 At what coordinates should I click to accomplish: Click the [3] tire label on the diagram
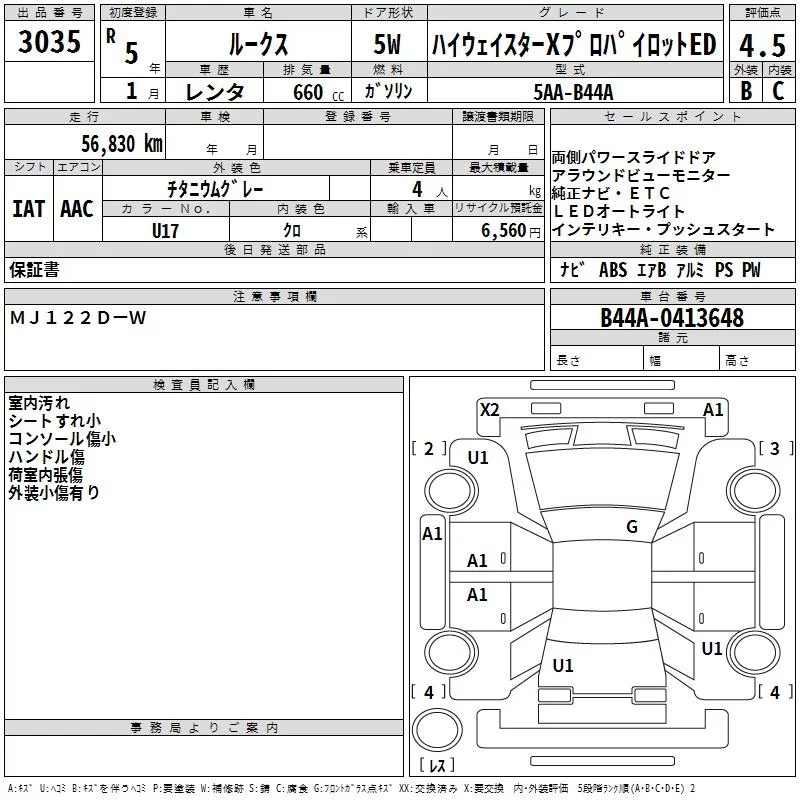click(x=776, y=448)
